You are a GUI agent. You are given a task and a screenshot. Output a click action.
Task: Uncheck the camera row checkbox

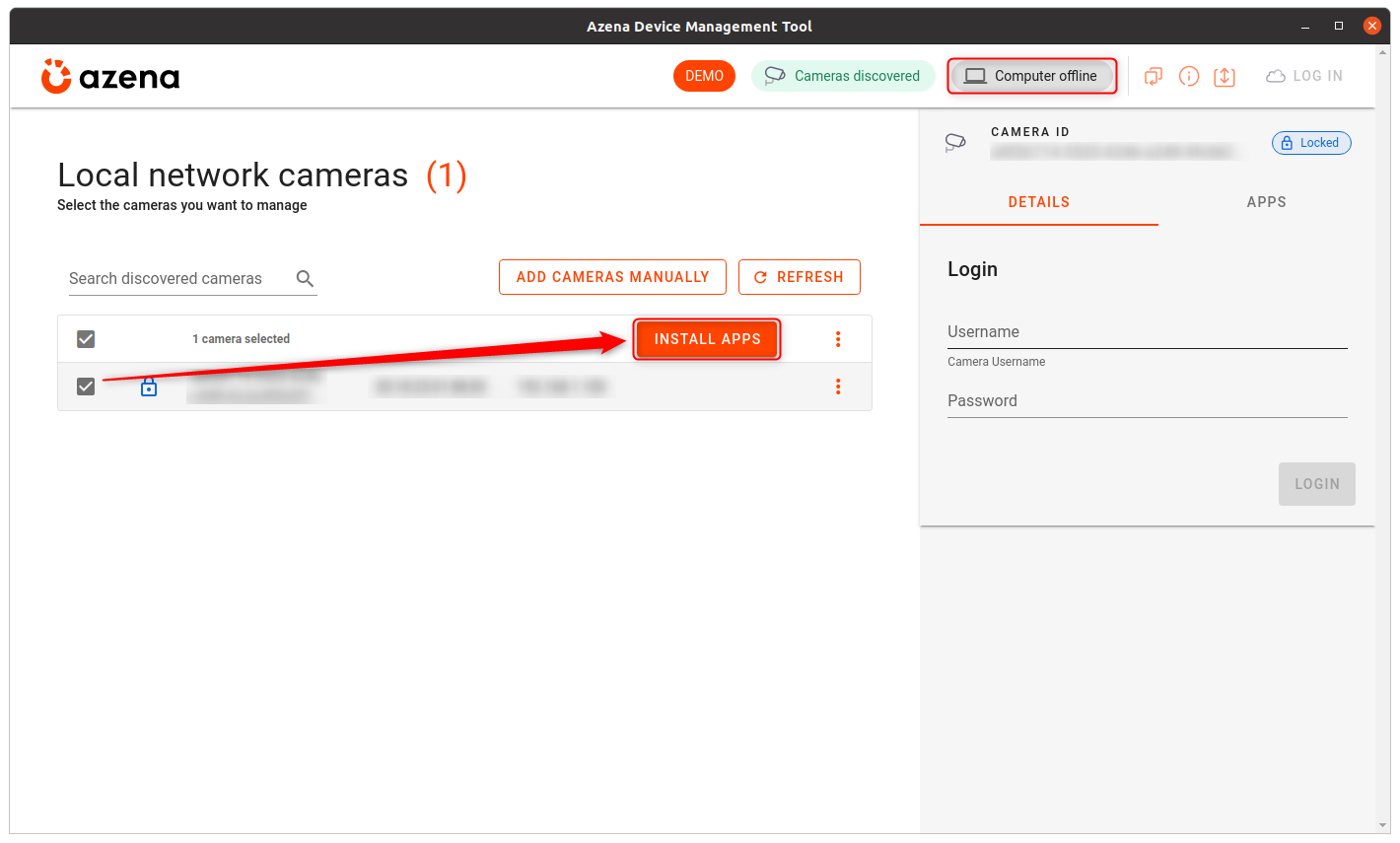click(86, 386)
